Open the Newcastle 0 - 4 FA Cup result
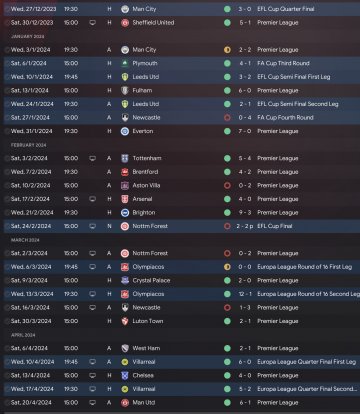 [x=245, y=117]
